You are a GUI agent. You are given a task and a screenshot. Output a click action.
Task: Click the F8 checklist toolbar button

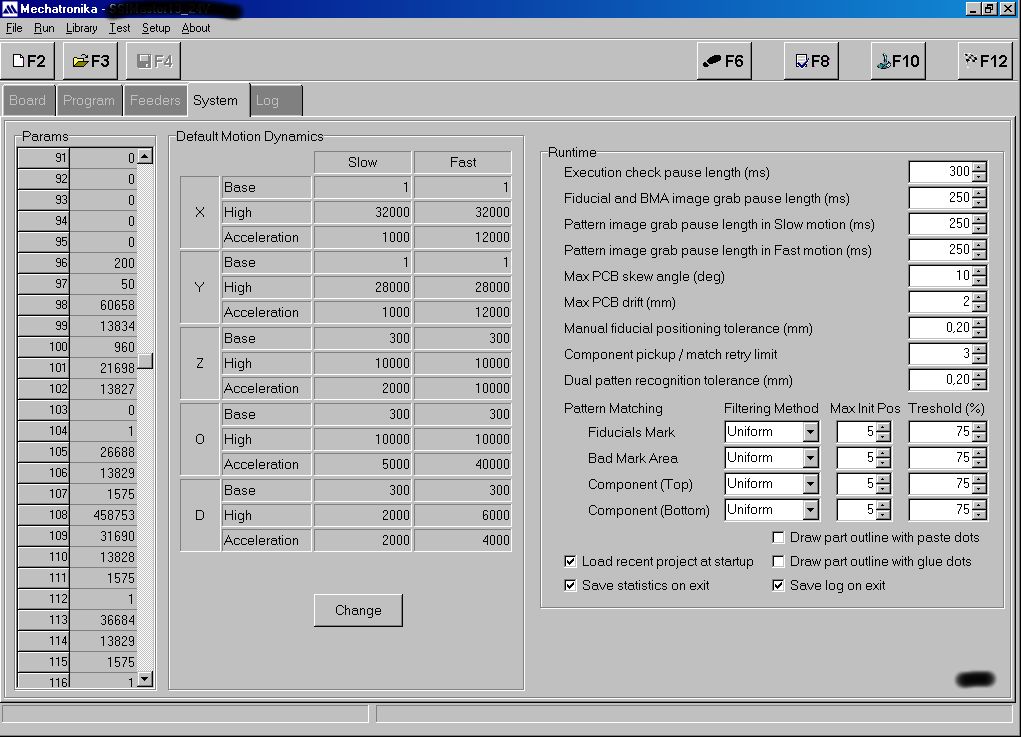tap(811, 61)
